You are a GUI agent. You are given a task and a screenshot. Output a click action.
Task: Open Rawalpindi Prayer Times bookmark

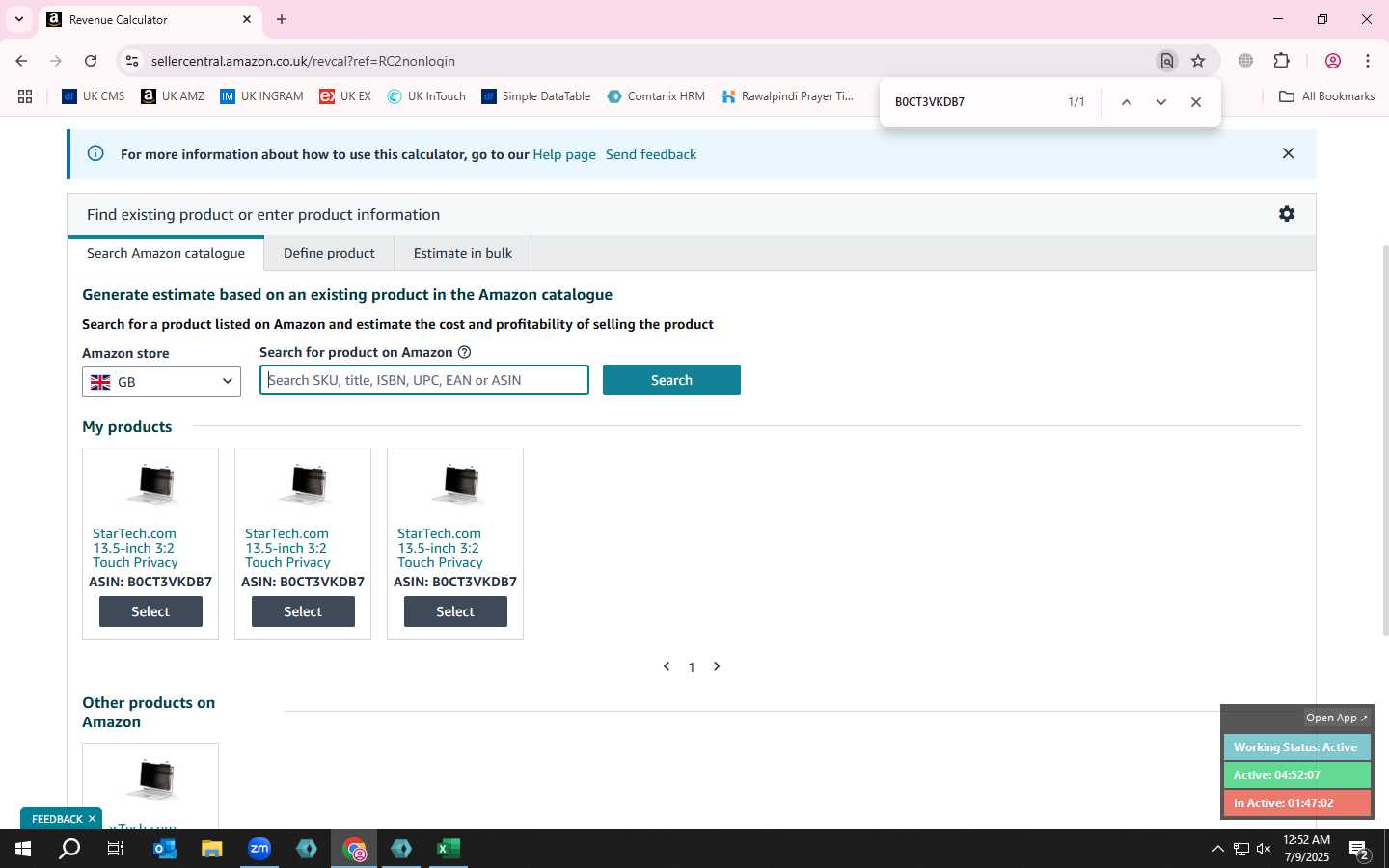788,96
